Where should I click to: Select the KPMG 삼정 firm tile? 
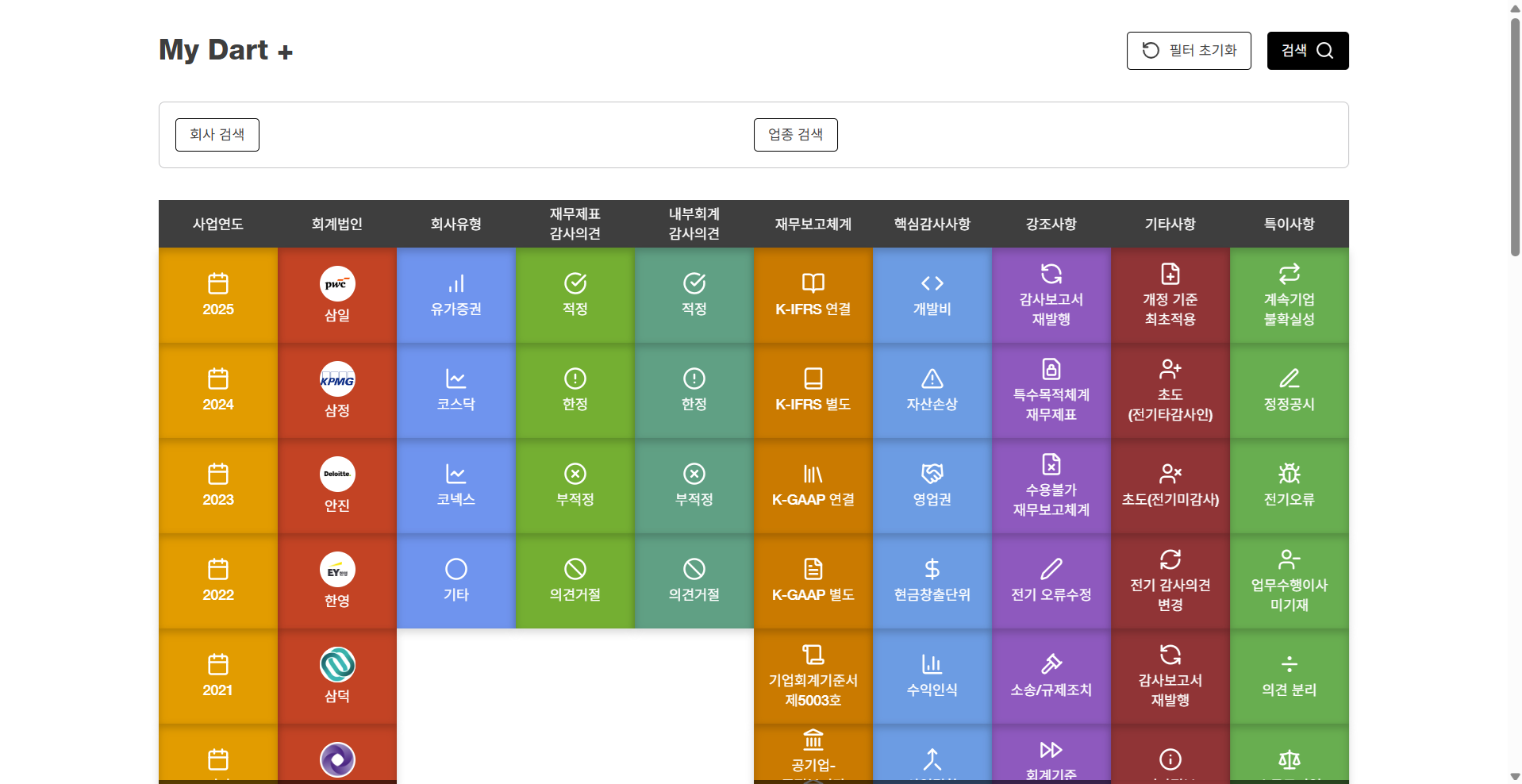(x=336, y=390)
